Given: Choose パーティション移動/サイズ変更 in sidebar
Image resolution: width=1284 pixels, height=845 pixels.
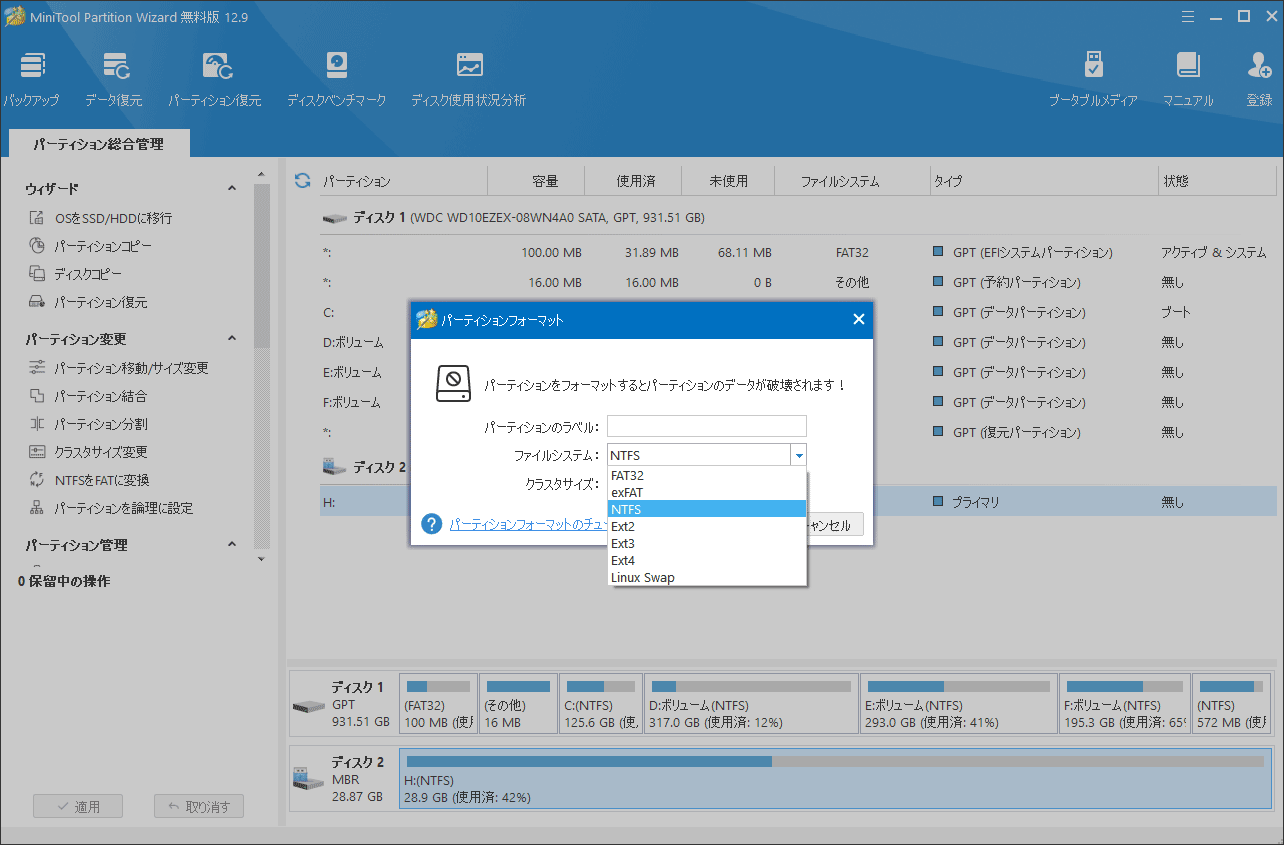Looking at the screenshot, I should [118, 368].
